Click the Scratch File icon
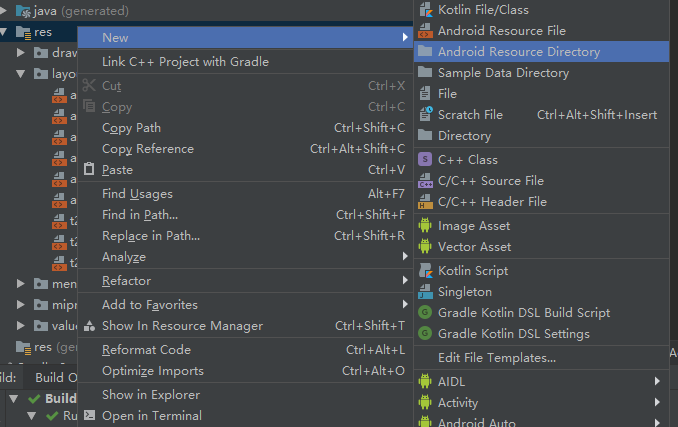The height and width of the screenshot is (427, 678). [426, 114]
